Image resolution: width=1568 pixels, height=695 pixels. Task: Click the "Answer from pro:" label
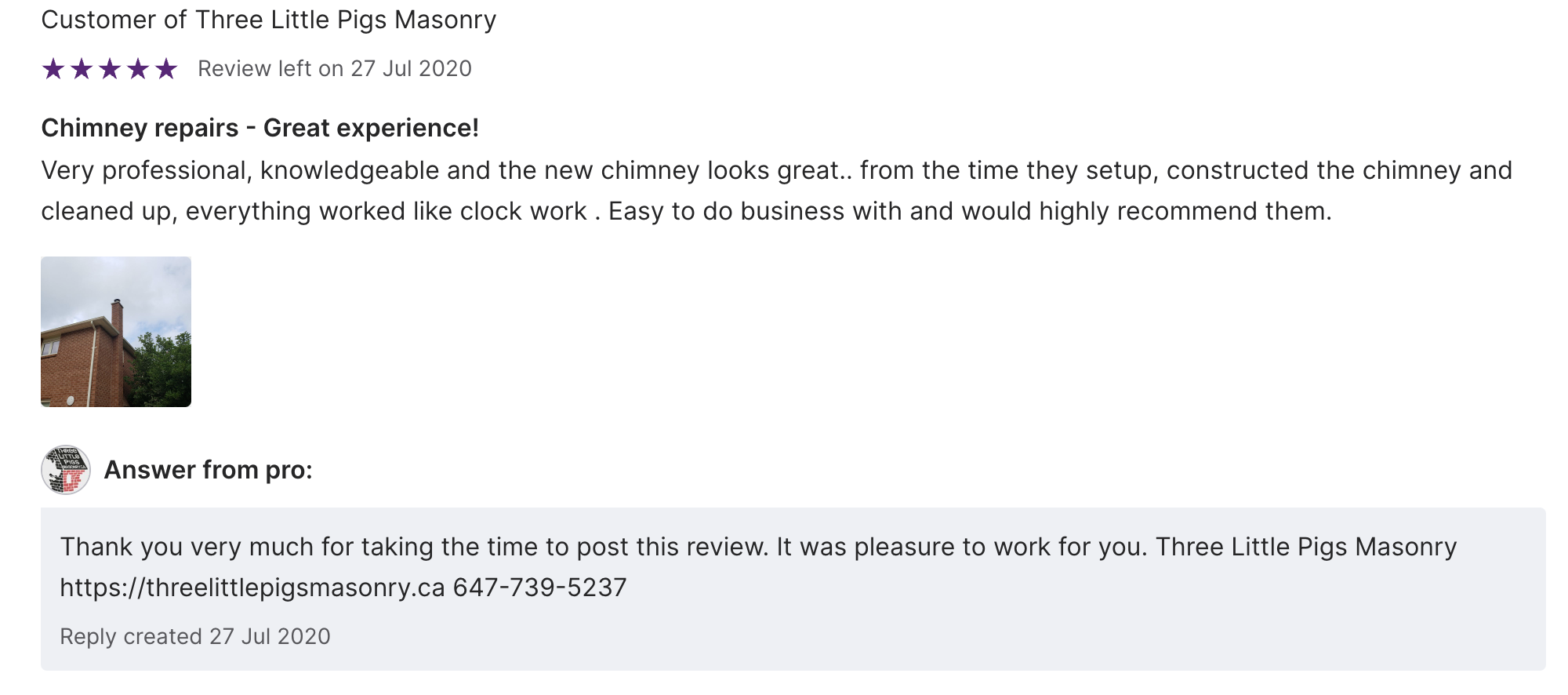pos(208,470)
